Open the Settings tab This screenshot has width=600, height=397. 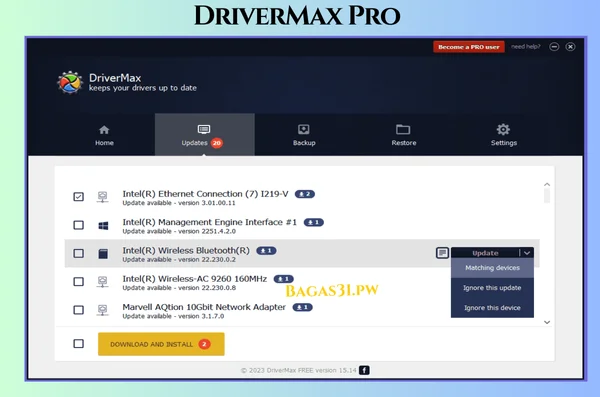[x=504, y=136]
